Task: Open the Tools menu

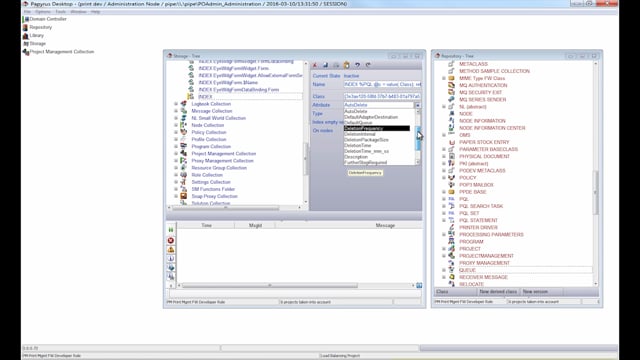Action: tap(60, 12)
